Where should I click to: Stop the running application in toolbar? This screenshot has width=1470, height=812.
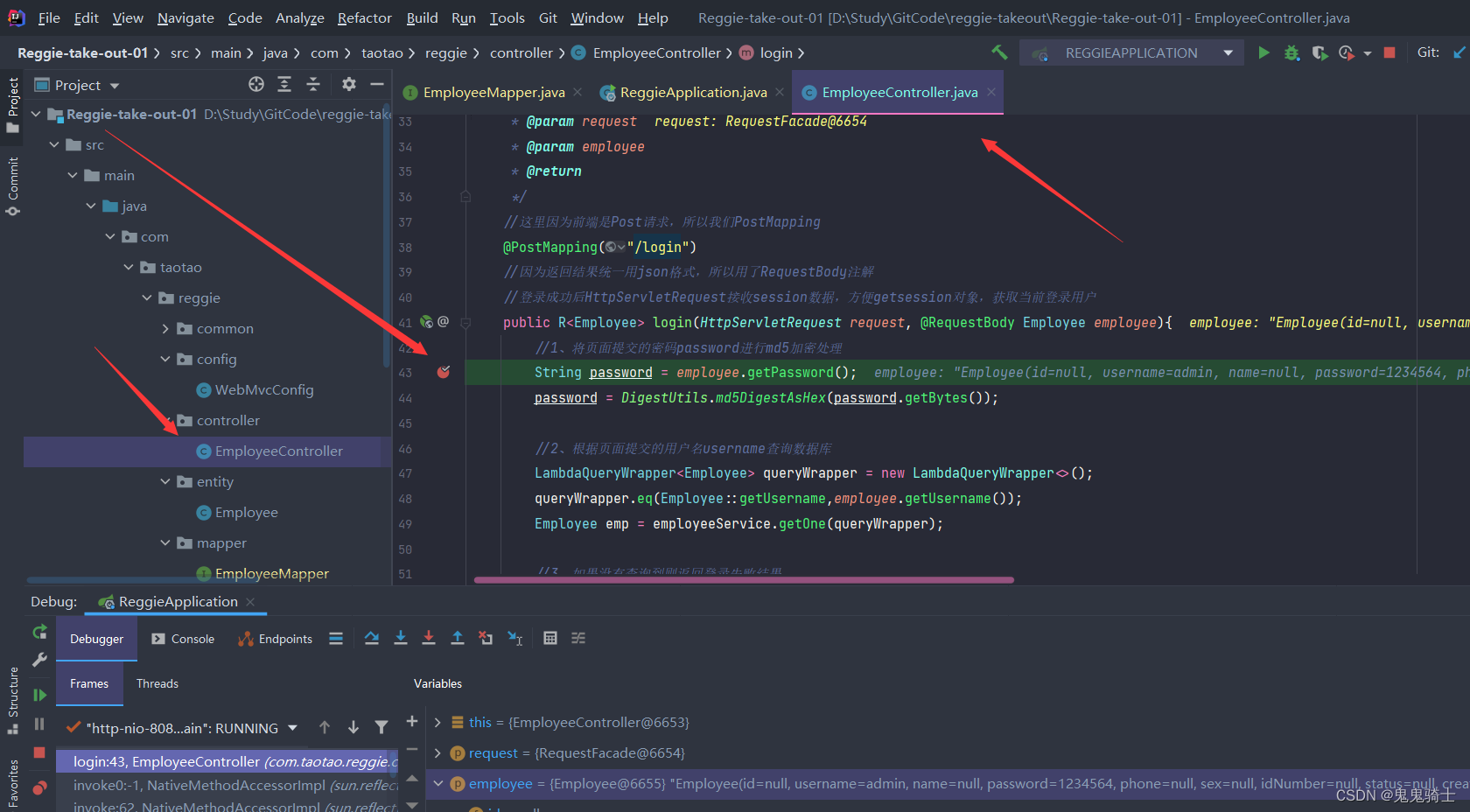1389,52
